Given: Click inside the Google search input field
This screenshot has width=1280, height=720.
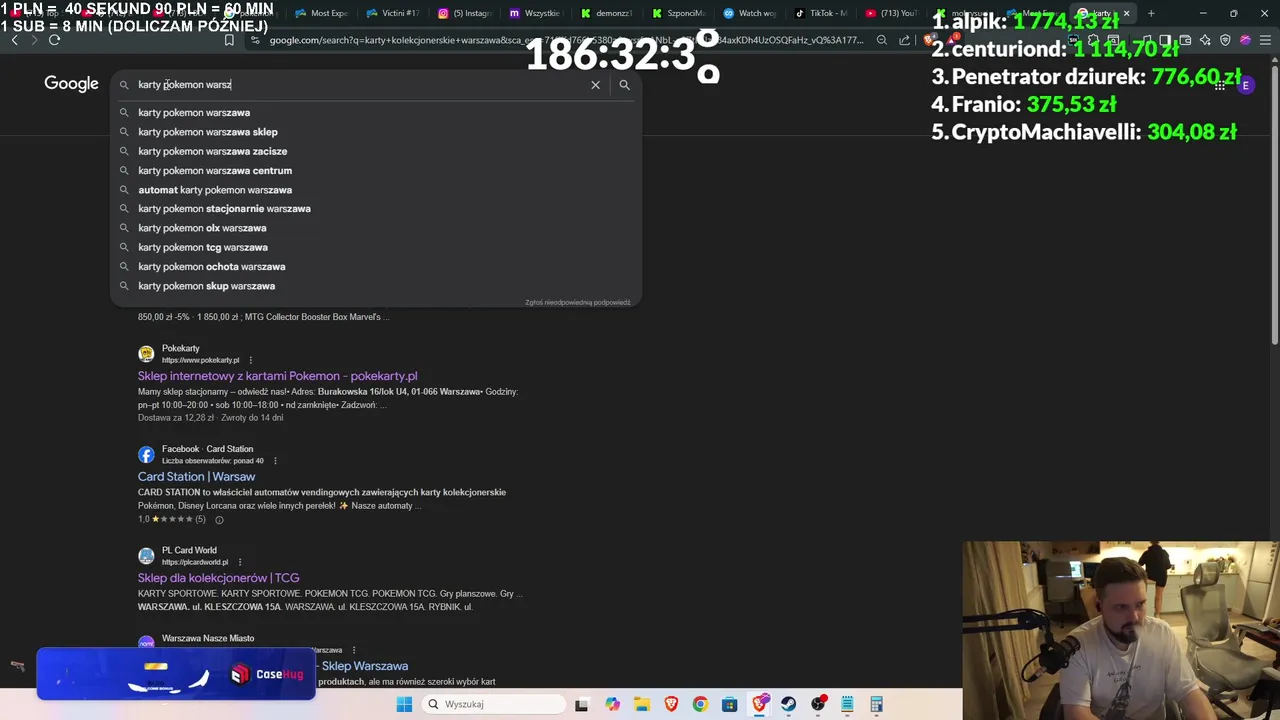Looking at the screenshot, I should pos(360,85).
